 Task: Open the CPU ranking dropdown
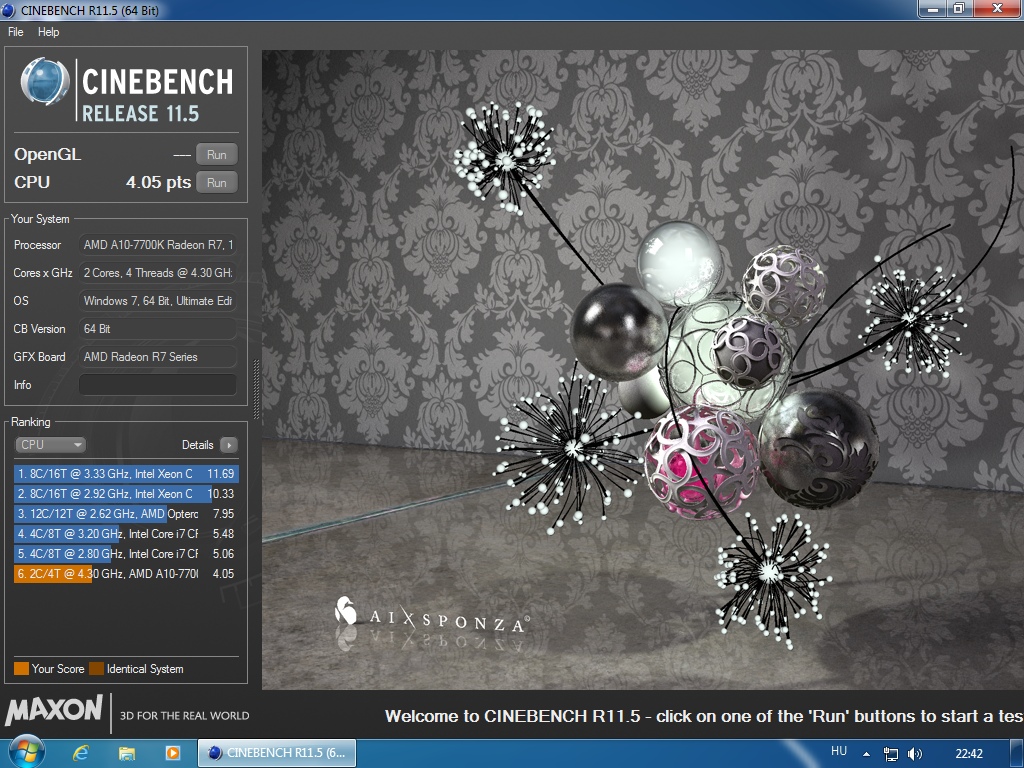[x=50, y=445]
